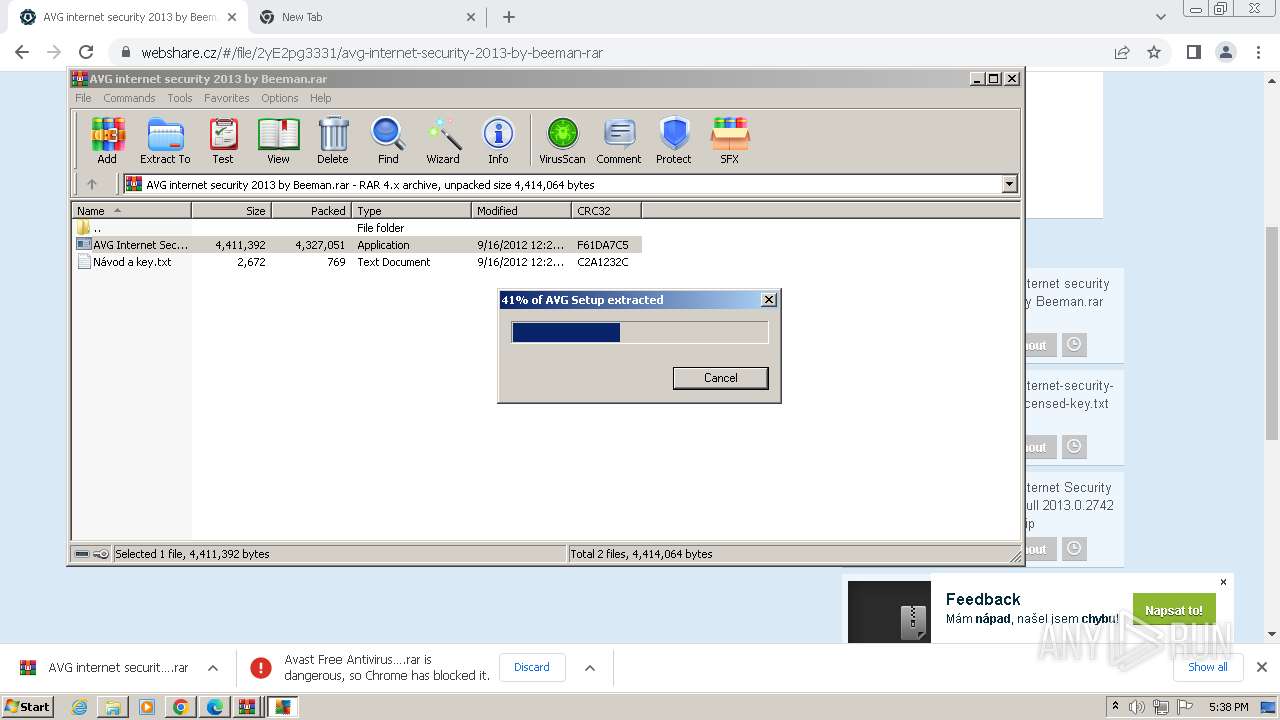Sort by Packed column header
The height and width of the screenshot is (720, 1280).
pyautogui.click(x=311, y=211)
